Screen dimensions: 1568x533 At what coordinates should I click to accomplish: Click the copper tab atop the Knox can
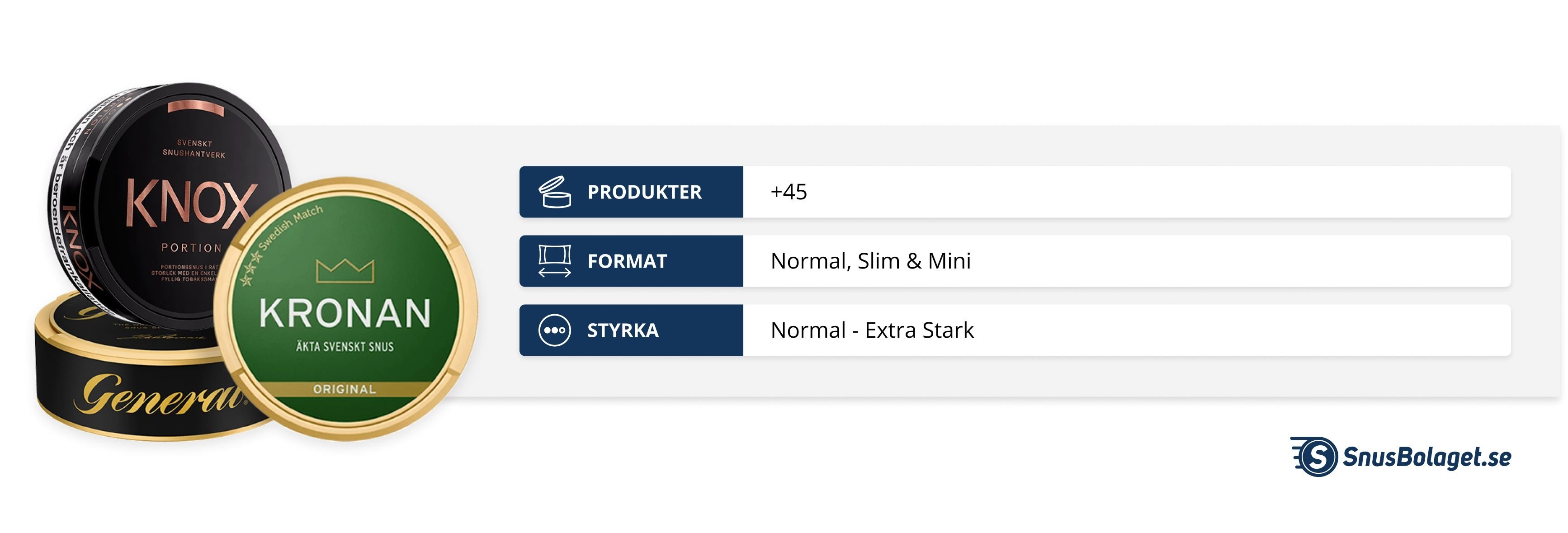196,108
